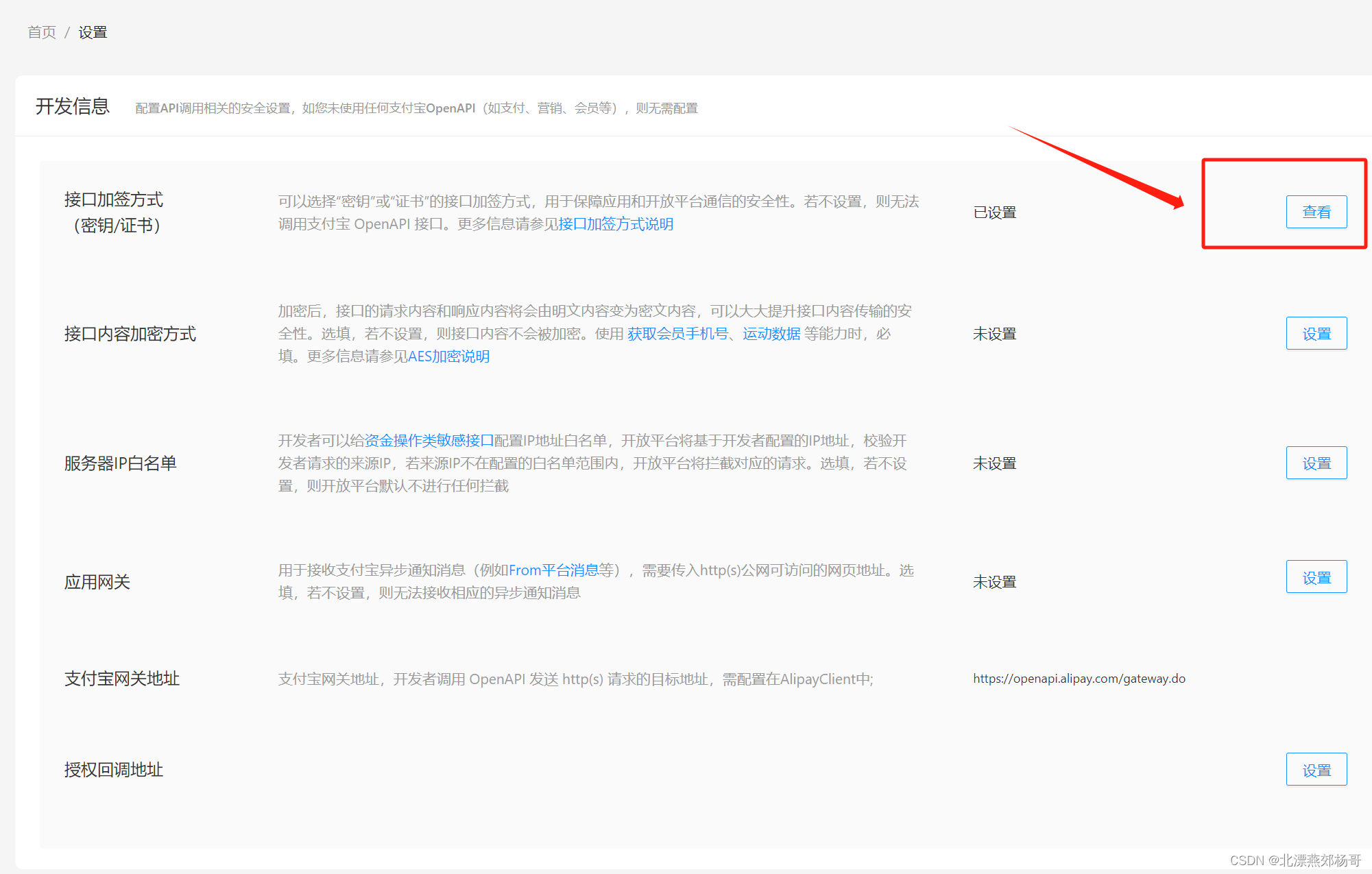Click 未设置 status for 应用网关
Image resolution: width=1372 pixels, height=874 pixels.
994,582
